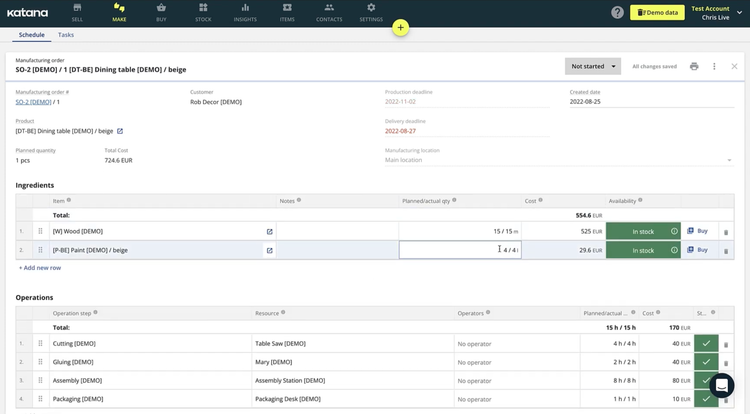Image resolution: width=750 pixels, height=414 pixels.
Task: Go to the Stock menu
Action: [x=203, y=12]
